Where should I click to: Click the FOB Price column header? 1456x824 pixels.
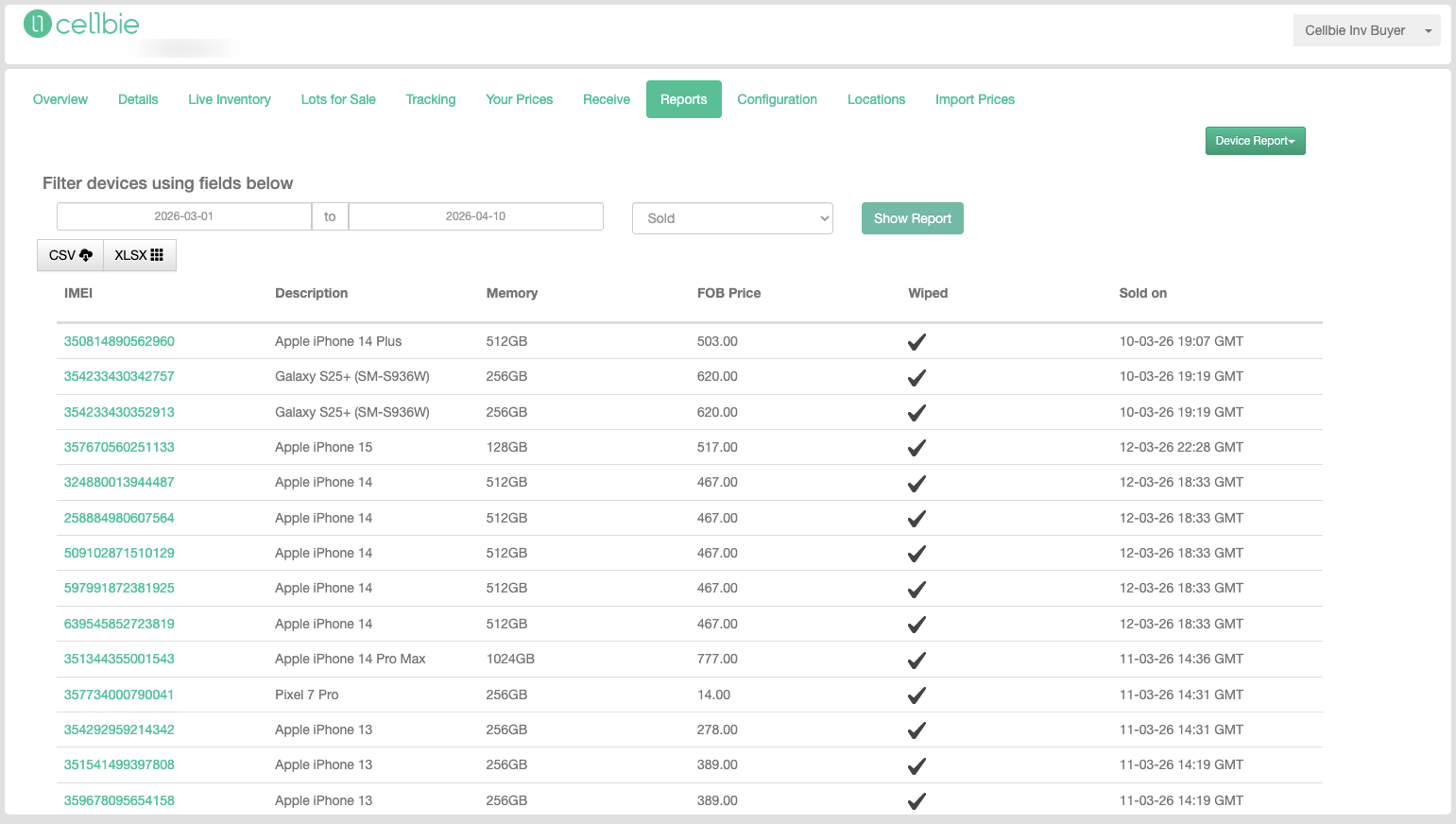(x=728, y=293)
